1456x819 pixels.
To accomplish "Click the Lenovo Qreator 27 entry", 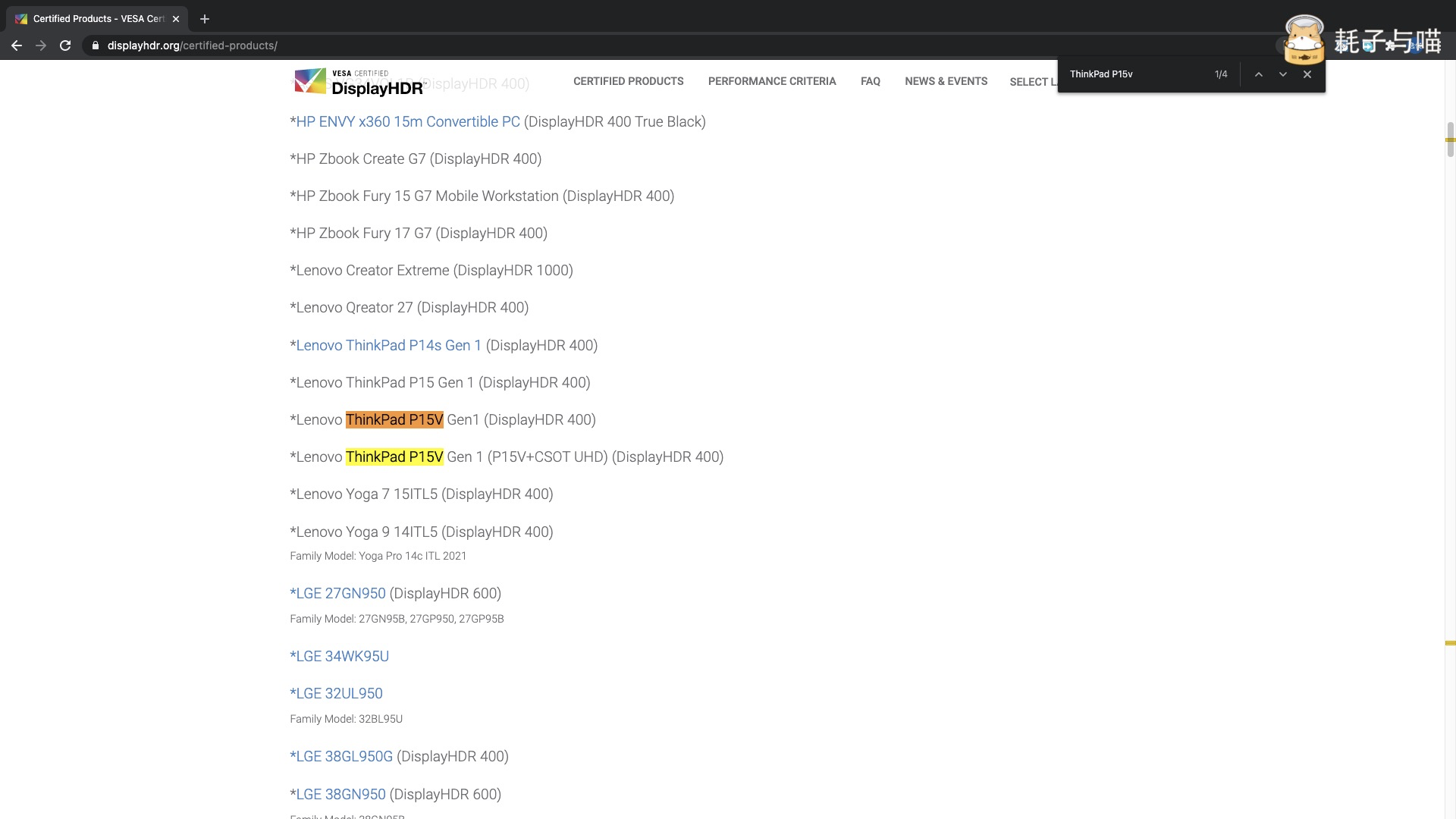I will (409, 308).
